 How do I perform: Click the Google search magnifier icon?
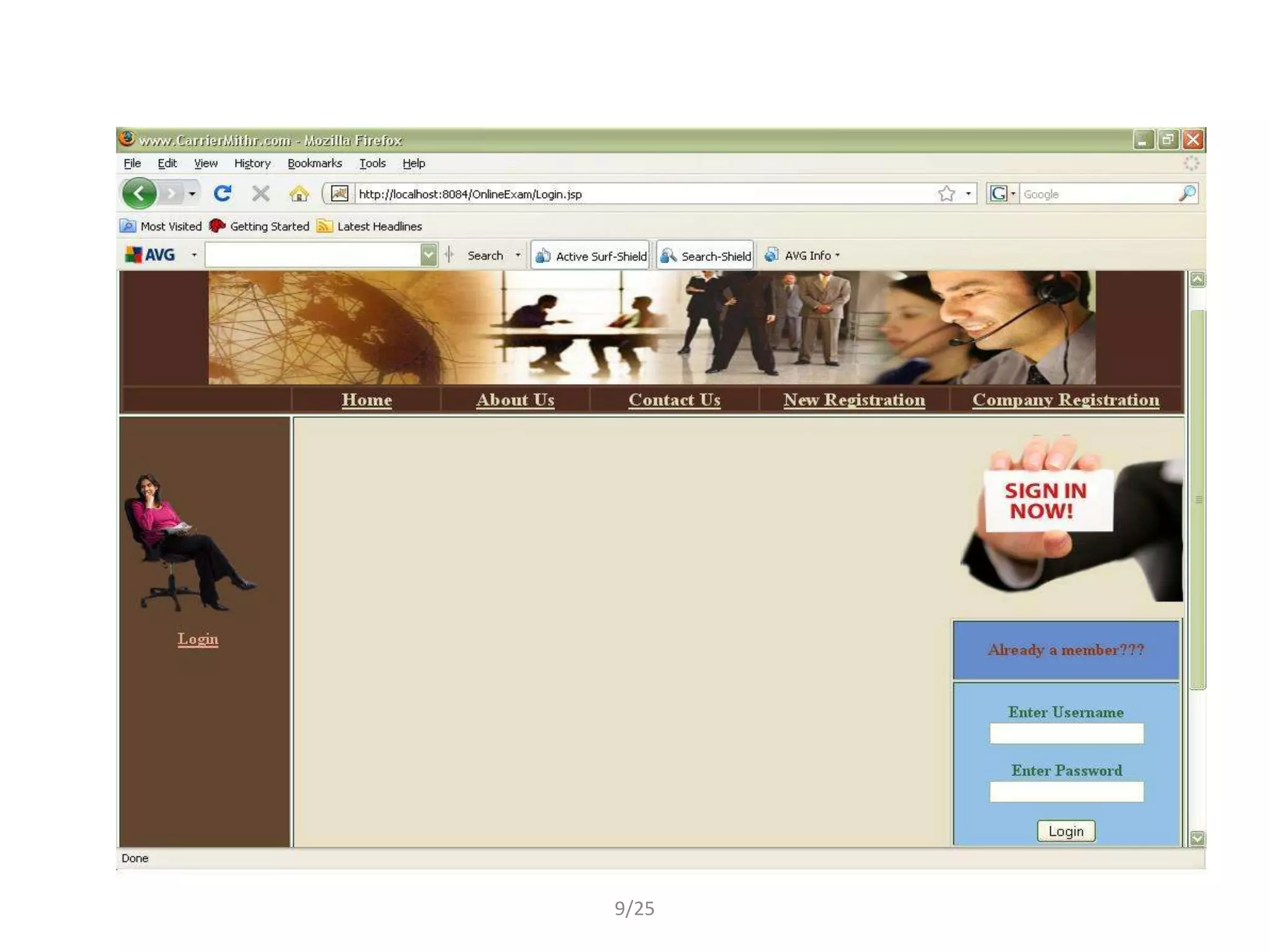point(1187,194)
